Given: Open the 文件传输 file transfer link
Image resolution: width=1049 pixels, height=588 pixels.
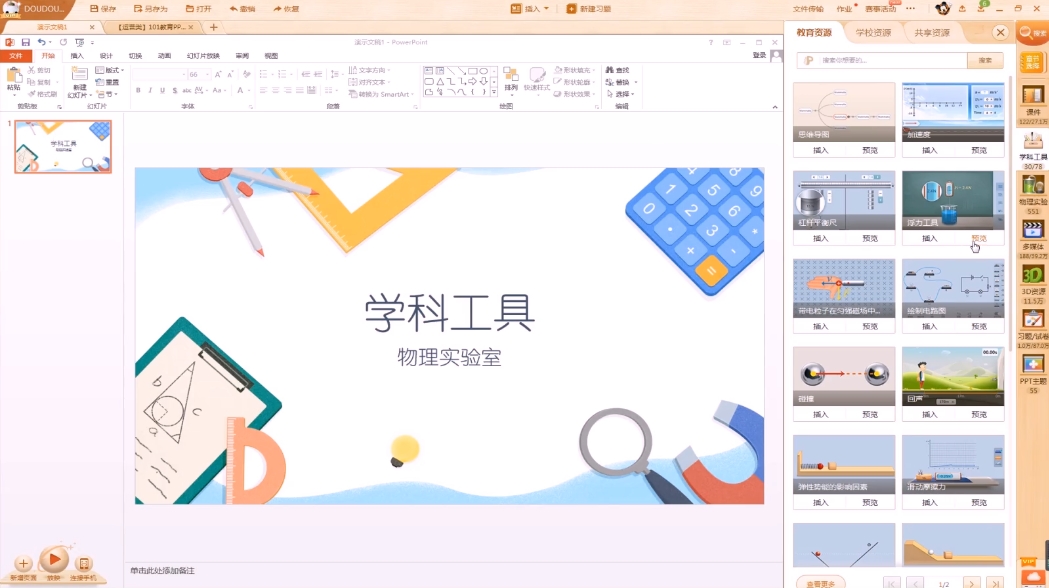Looking at the screenshot, I should coord(807,9).
